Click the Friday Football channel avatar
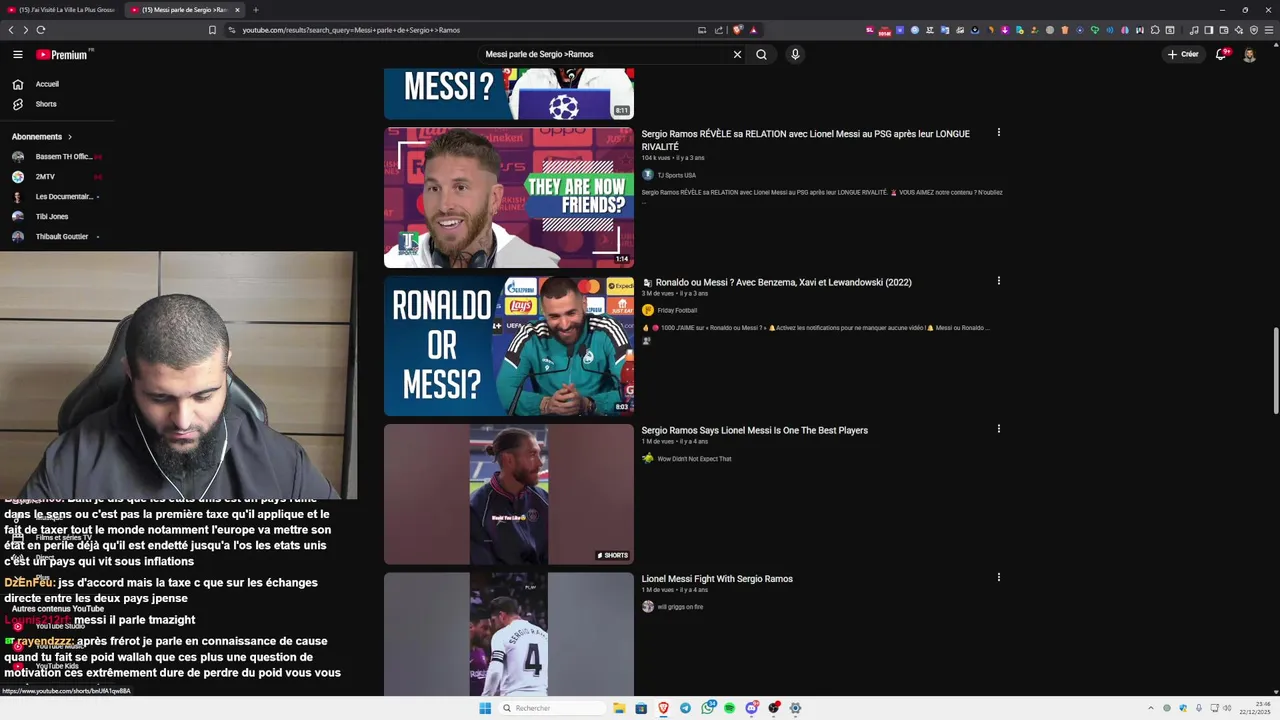Screen dimensions: 1280x720 pos(647,310)
